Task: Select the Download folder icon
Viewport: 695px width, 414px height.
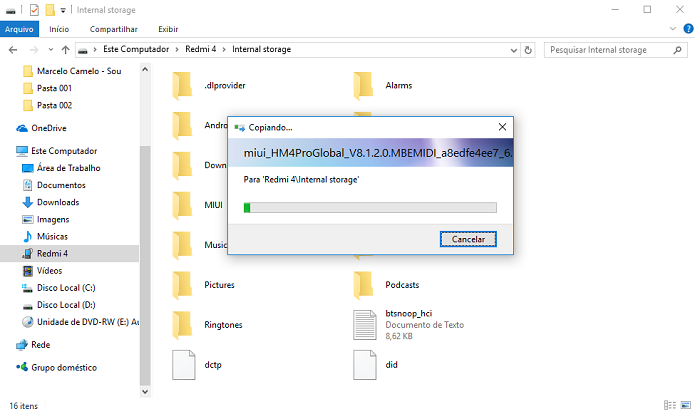Action: 182,165
